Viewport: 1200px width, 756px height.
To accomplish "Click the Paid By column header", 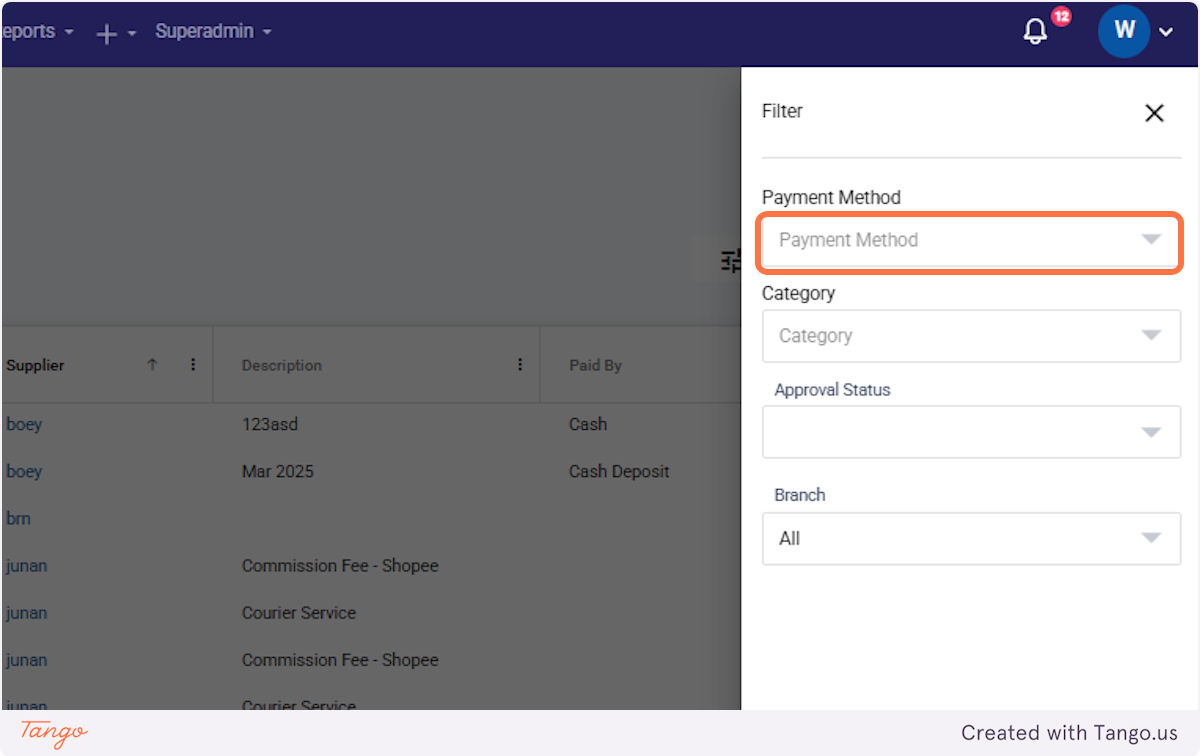I will (x=596, y=365).
